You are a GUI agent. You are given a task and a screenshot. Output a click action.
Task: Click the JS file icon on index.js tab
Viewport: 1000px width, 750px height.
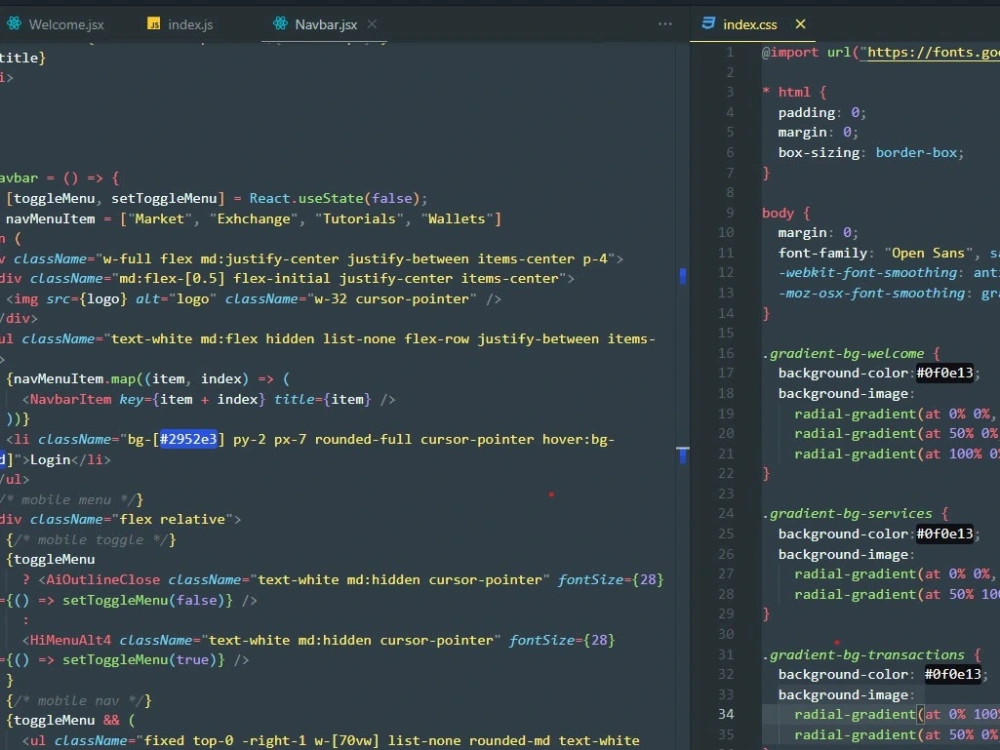pos(154,24)
